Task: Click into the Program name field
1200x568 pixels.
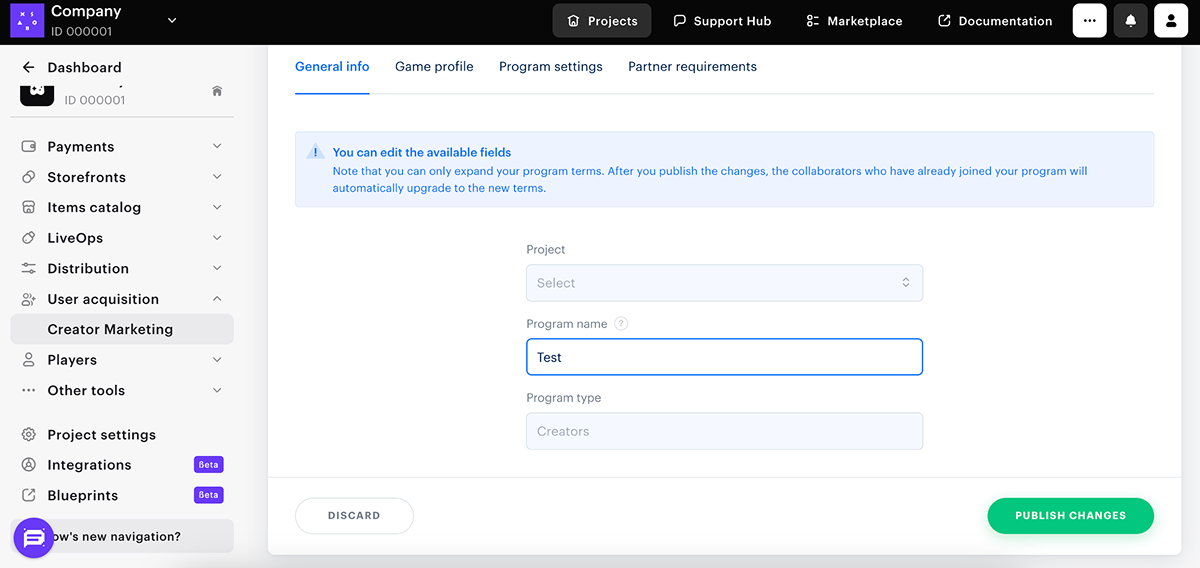Action: pyautogui.click(x=724, y=358)
